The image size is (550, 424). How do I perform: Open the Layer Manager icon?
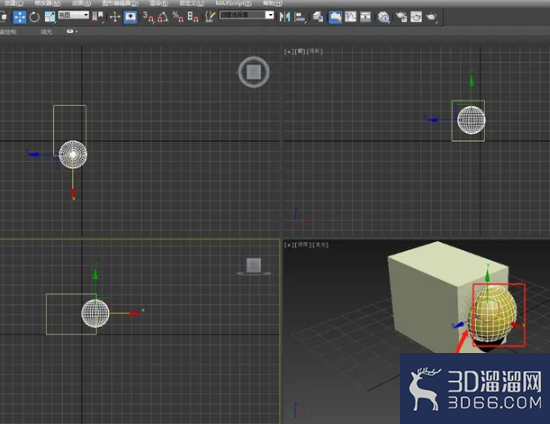coord(318,17)
